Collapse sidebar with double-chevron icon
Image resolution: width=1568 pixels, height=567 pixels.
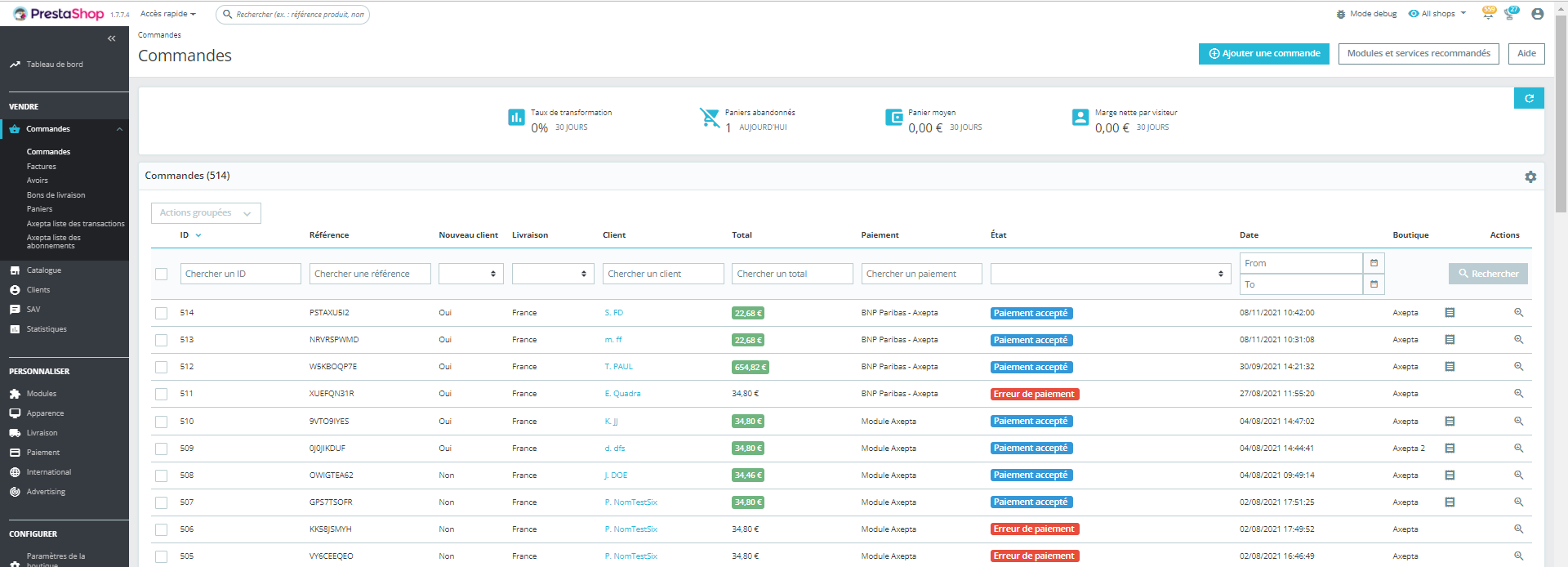112,38
